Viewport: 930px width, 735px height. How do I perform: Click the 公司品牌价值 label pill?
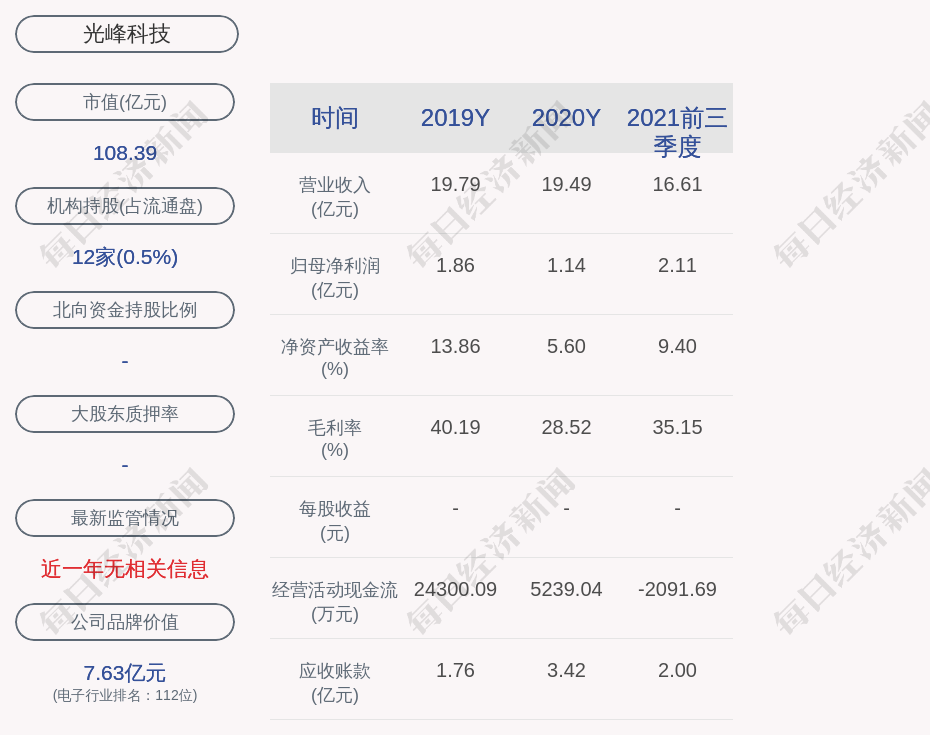point(125,622)
